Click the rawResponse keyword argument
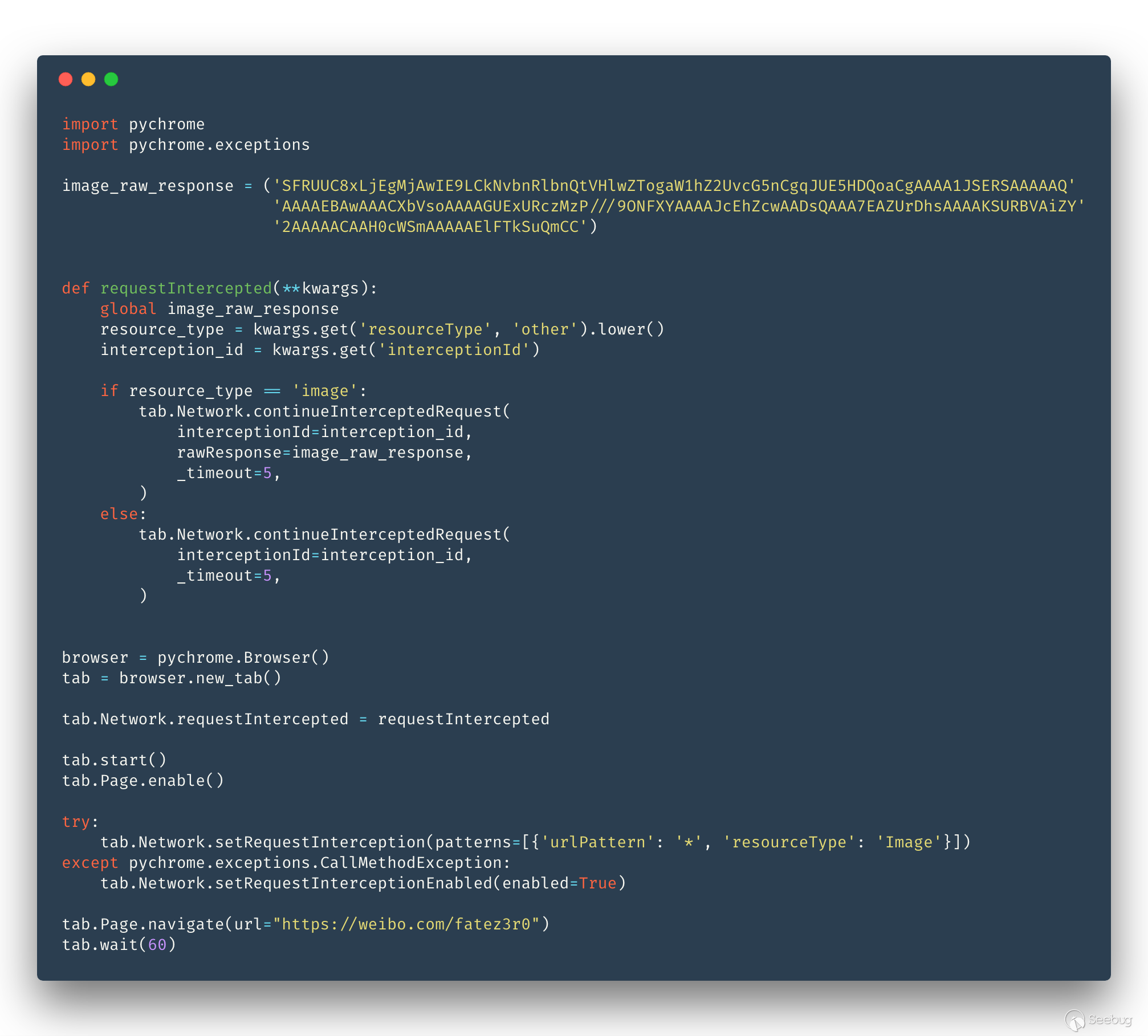1148x1036 pixels. (x=229, y=452)
